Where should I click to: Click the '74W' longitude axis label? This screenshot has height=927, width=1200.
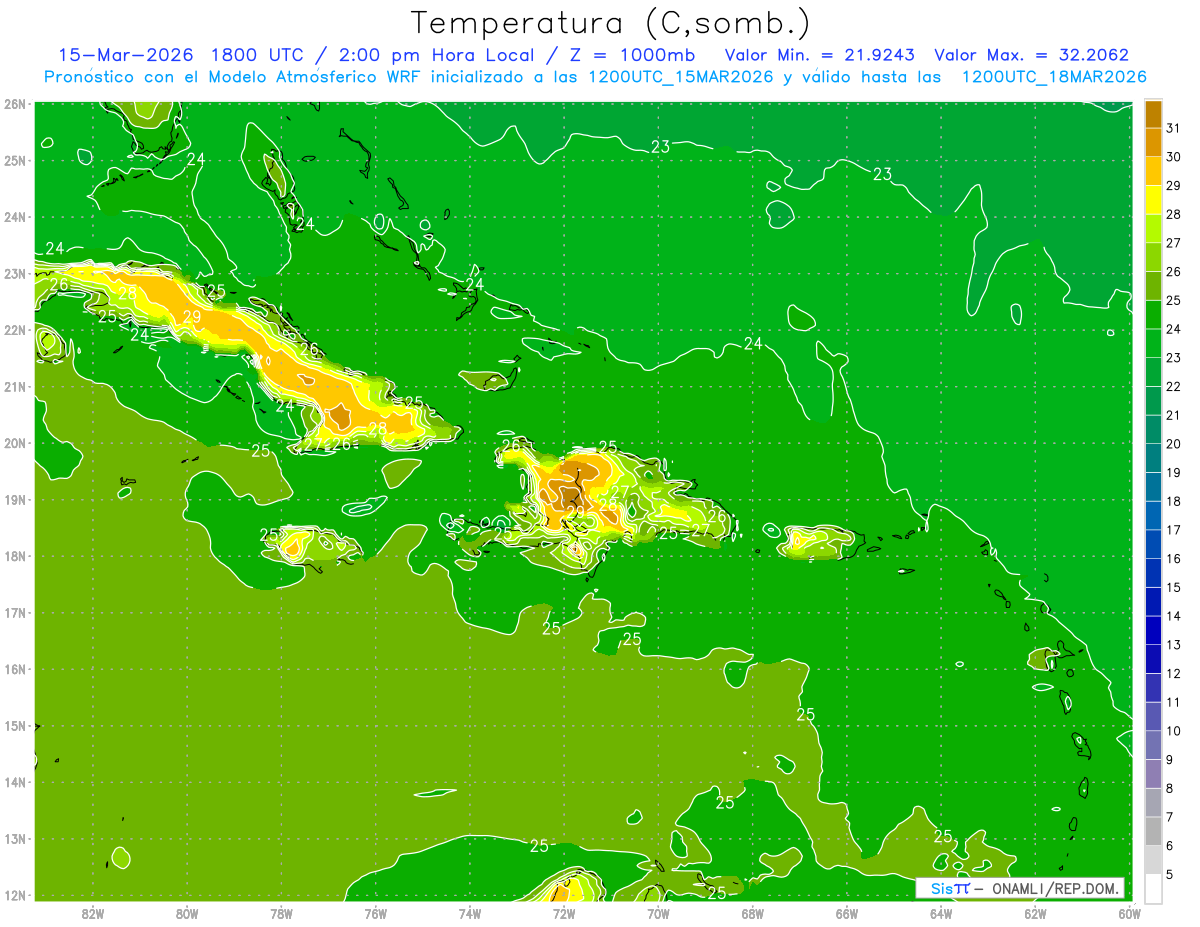click(x=470, y=912)
